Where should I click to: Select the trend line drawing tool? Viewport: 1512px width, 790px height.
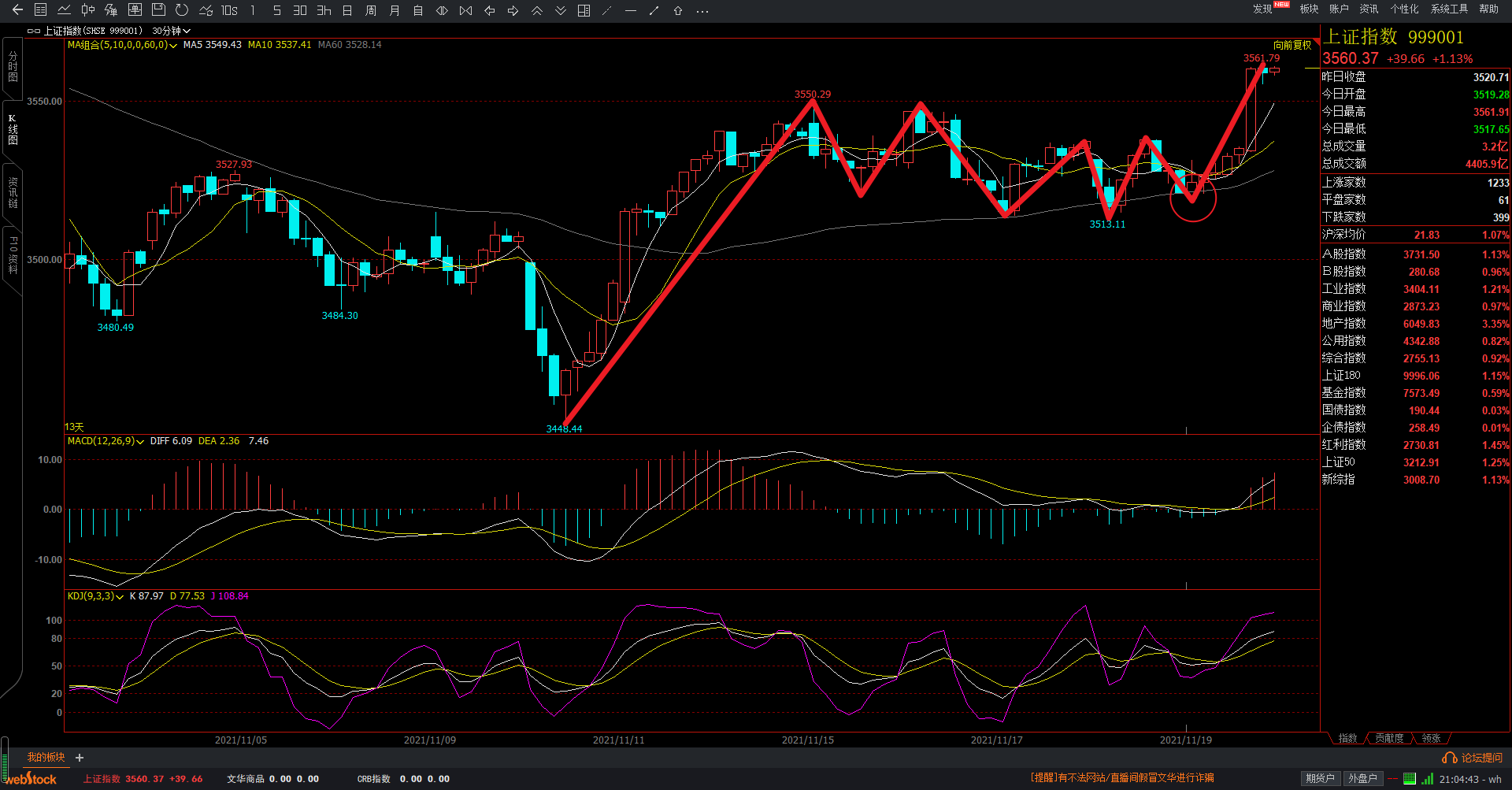[654, 10]
